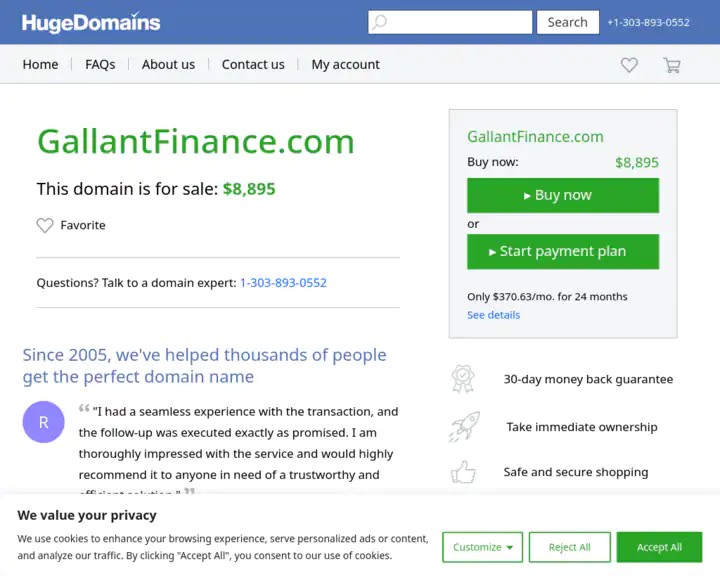Open the shopping cart icon
Viewport: 720px width, 576px height.
(x=671, y=65)
